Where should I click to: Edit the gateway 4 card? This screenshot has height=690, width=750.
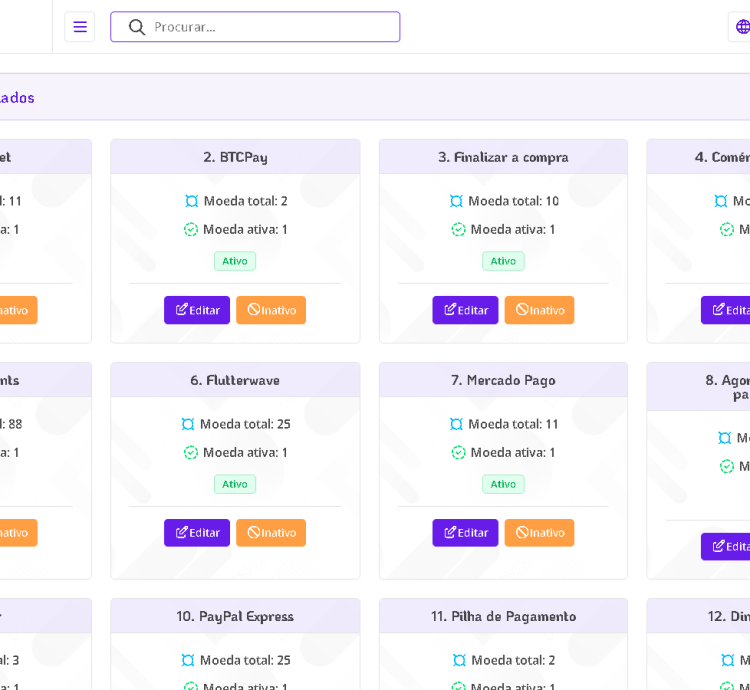tap(726, 310)
